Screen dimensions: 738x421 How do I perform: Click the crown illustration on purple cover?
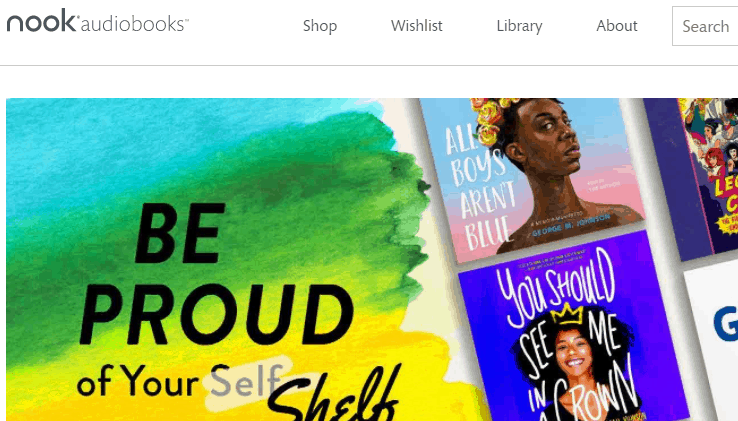click(568, 315)
